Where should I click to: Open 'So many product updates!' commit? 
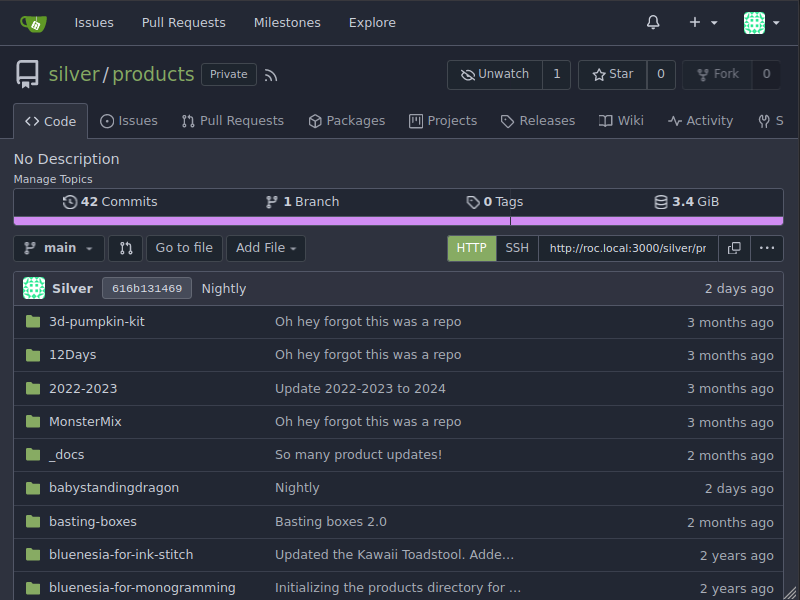(359, 455)
